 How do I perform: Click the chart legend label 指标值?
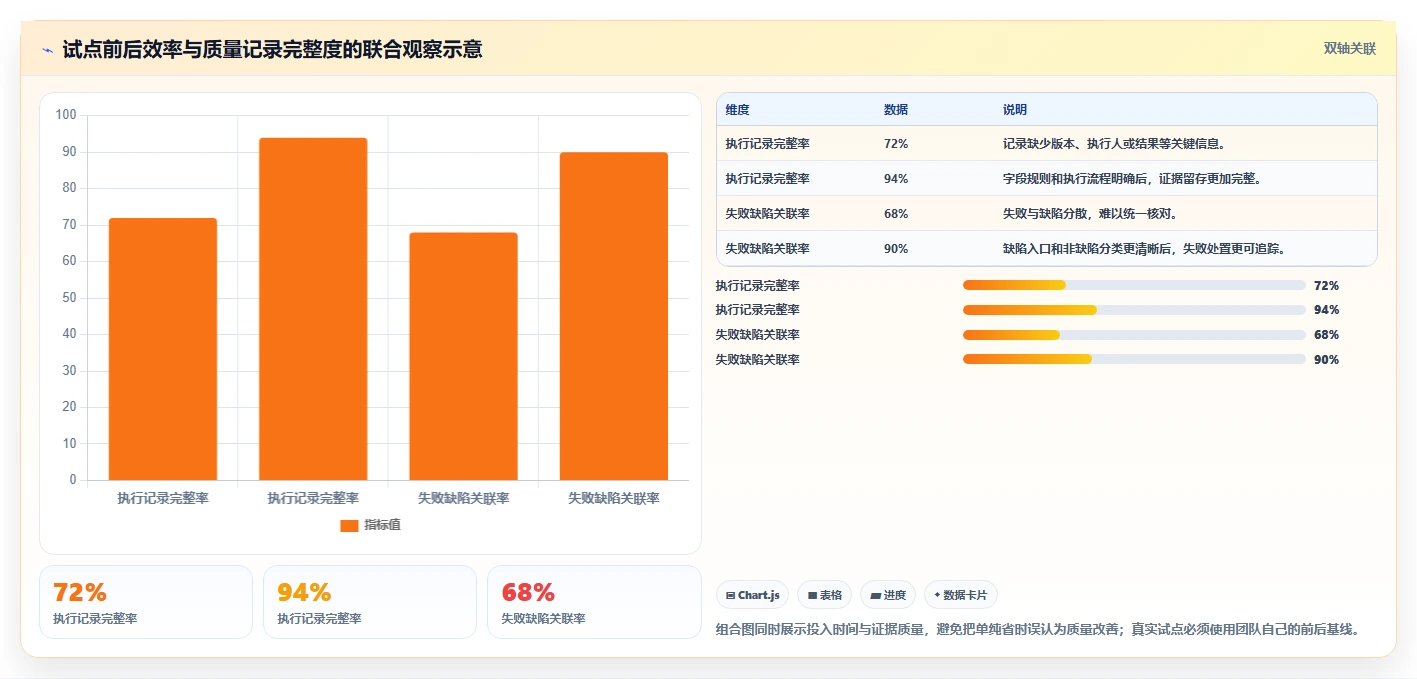click(382, 525)
